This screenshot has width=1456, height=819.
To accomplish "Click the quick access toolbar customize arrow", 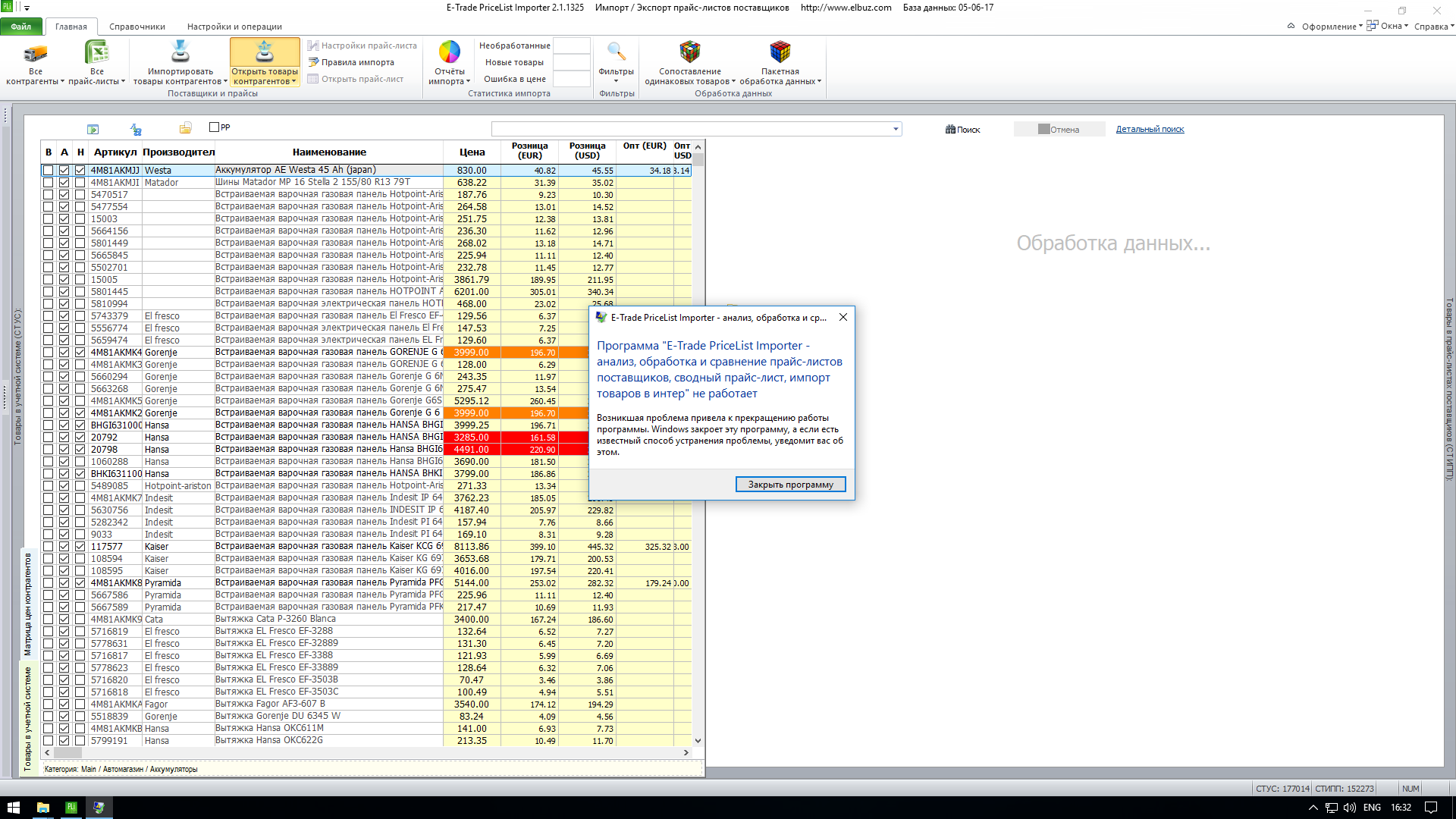I will (x=27, y=8).
